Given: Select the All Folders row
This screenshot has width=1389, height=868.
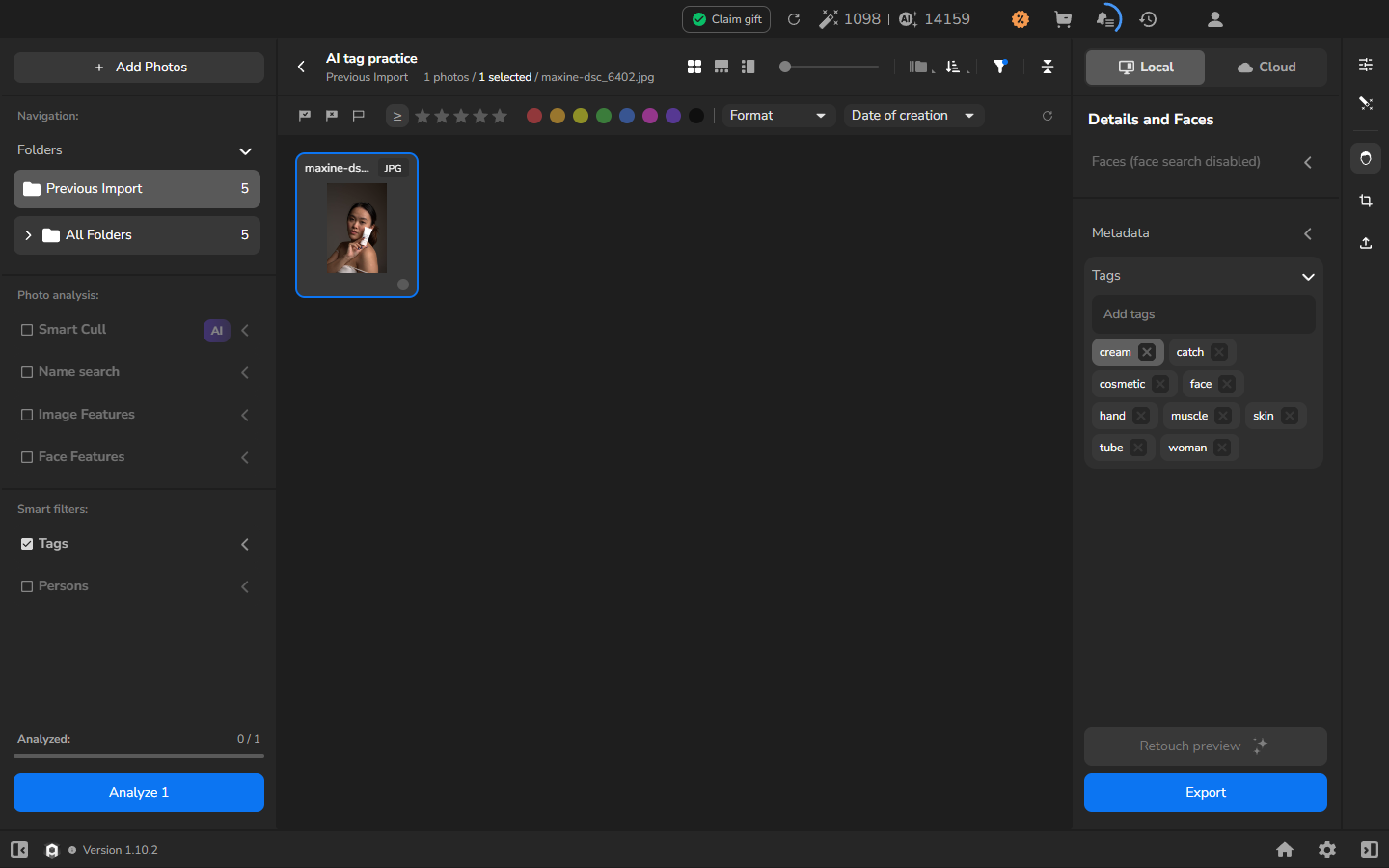Looking at the screenshot, I should click(137, 235).
